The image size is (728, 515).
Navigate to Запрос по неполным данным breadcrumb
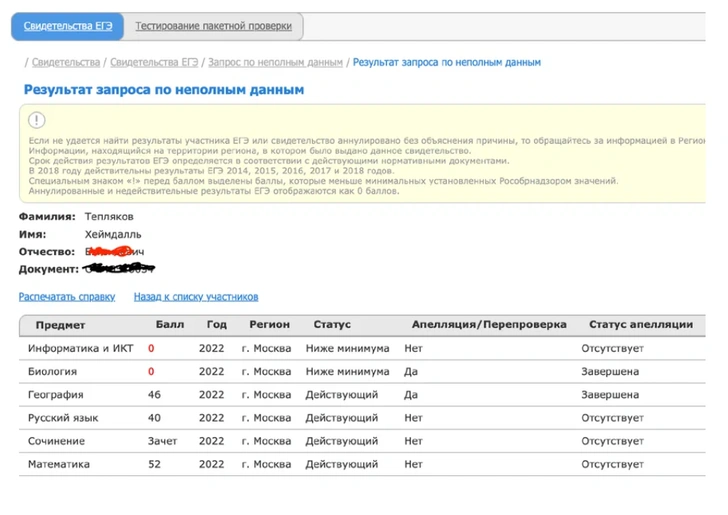coord(275,62)
